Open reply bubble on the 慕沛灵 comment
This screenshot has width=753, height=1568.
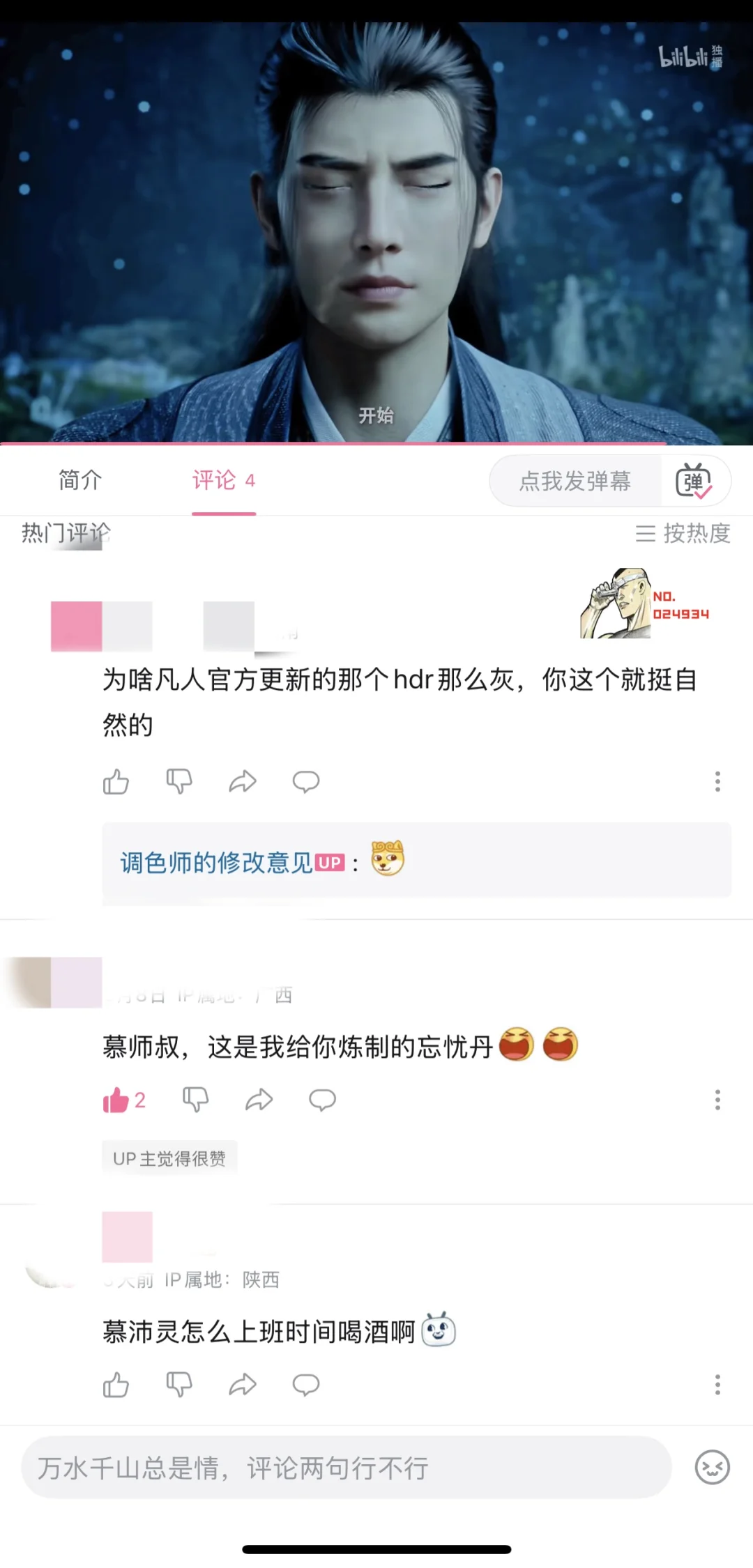pyautogui.click(x=305, y=1385)
